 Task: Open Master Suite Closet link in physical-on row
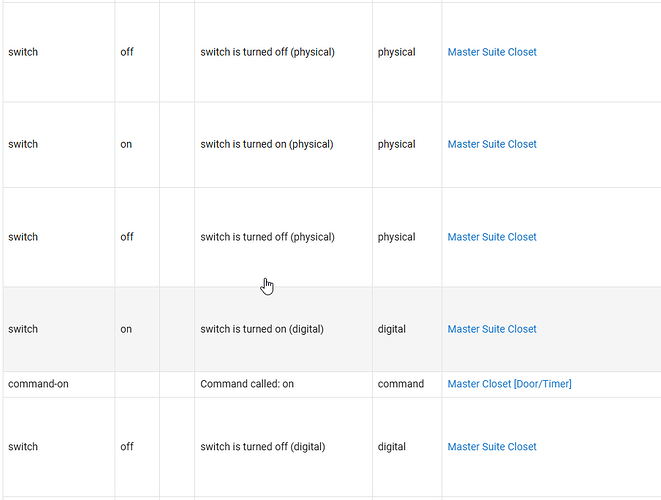(492, 144)
